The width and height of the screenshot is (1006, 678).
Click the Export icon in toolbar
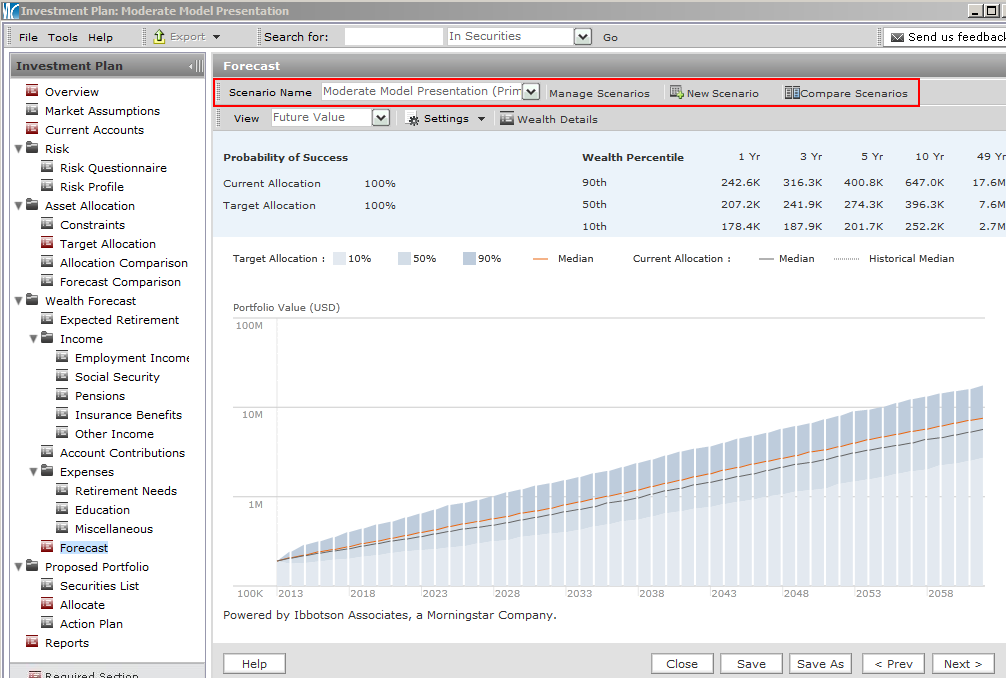click(159, 37)
